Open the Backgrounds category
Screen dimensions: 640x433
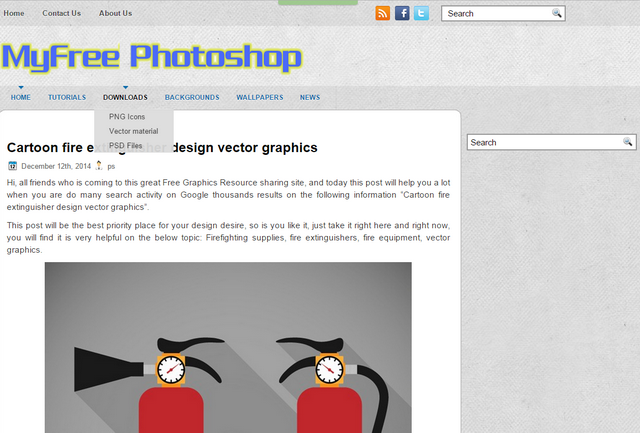192,97
